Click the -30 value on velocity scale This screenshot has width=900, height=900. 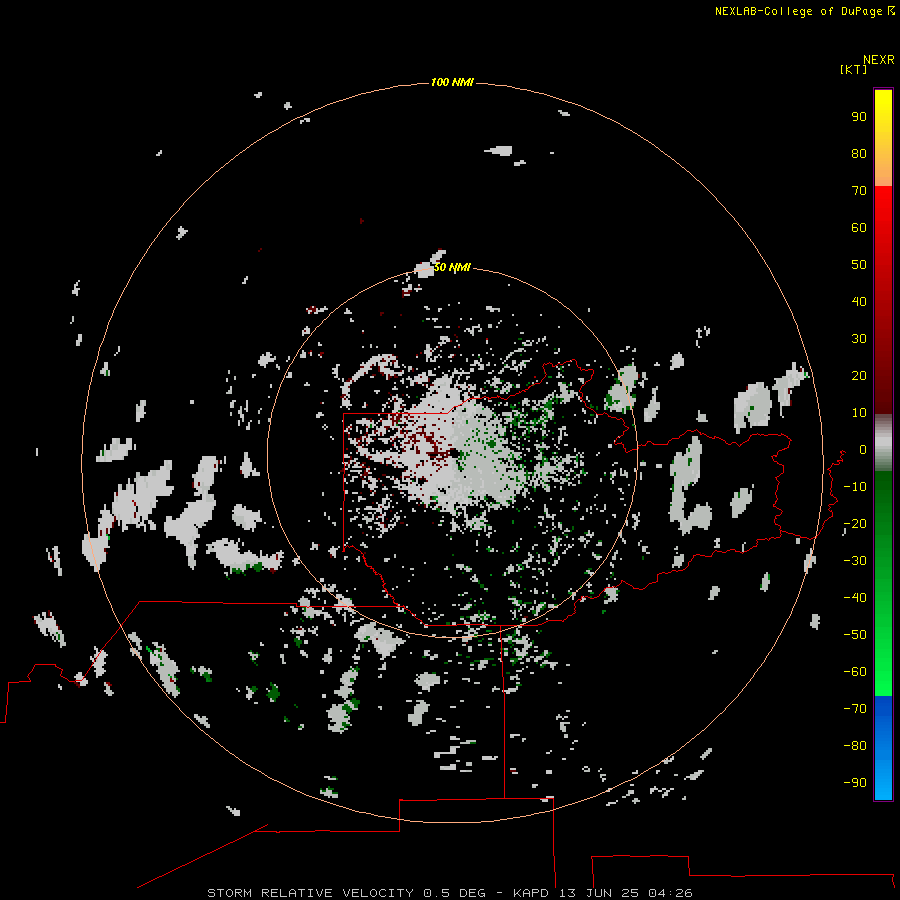point(855,561)
